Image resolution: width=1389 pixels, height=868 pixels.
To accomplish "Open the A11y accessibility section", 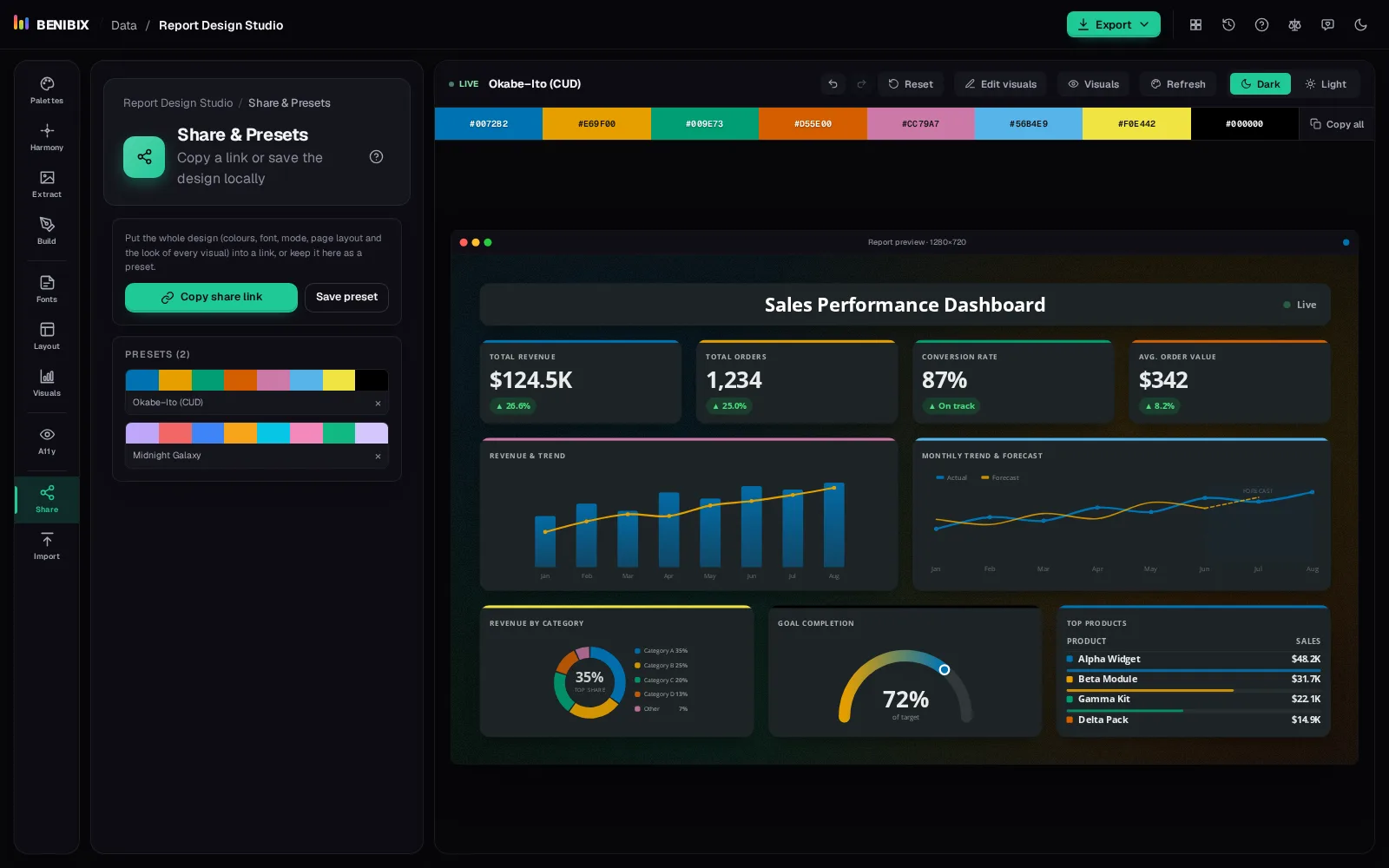I will [47, 441].
